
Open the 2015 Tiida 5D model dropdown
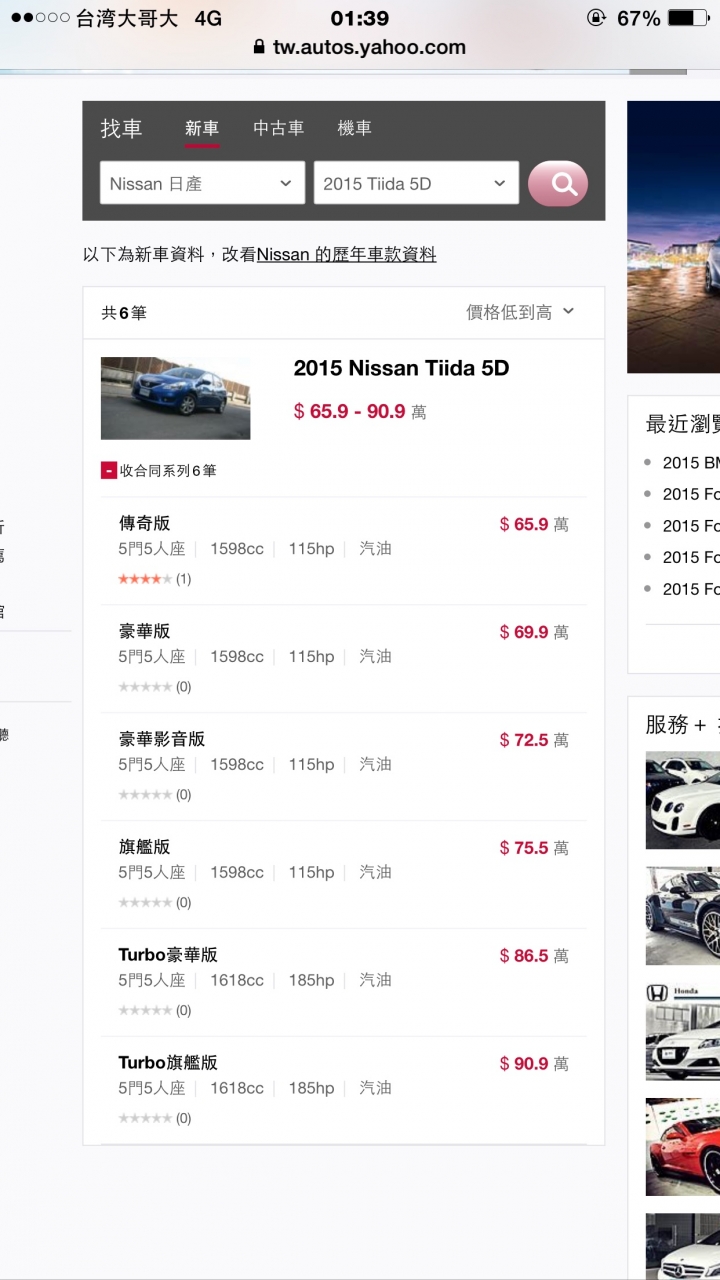[x=416, y=183]
